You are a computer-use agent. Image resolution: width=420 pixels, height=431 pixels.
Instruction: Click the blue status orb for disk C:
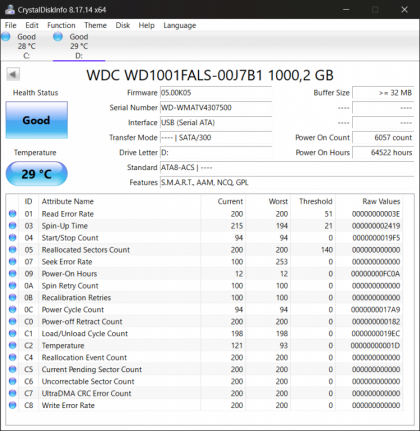click(5, 37)
